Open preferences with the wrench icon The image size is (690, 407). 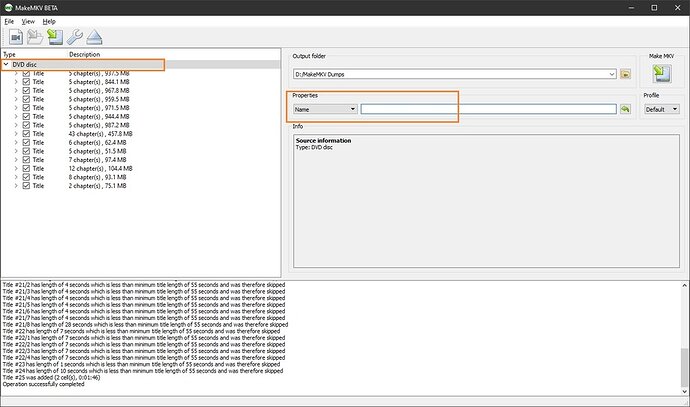[x=75, y=37]
